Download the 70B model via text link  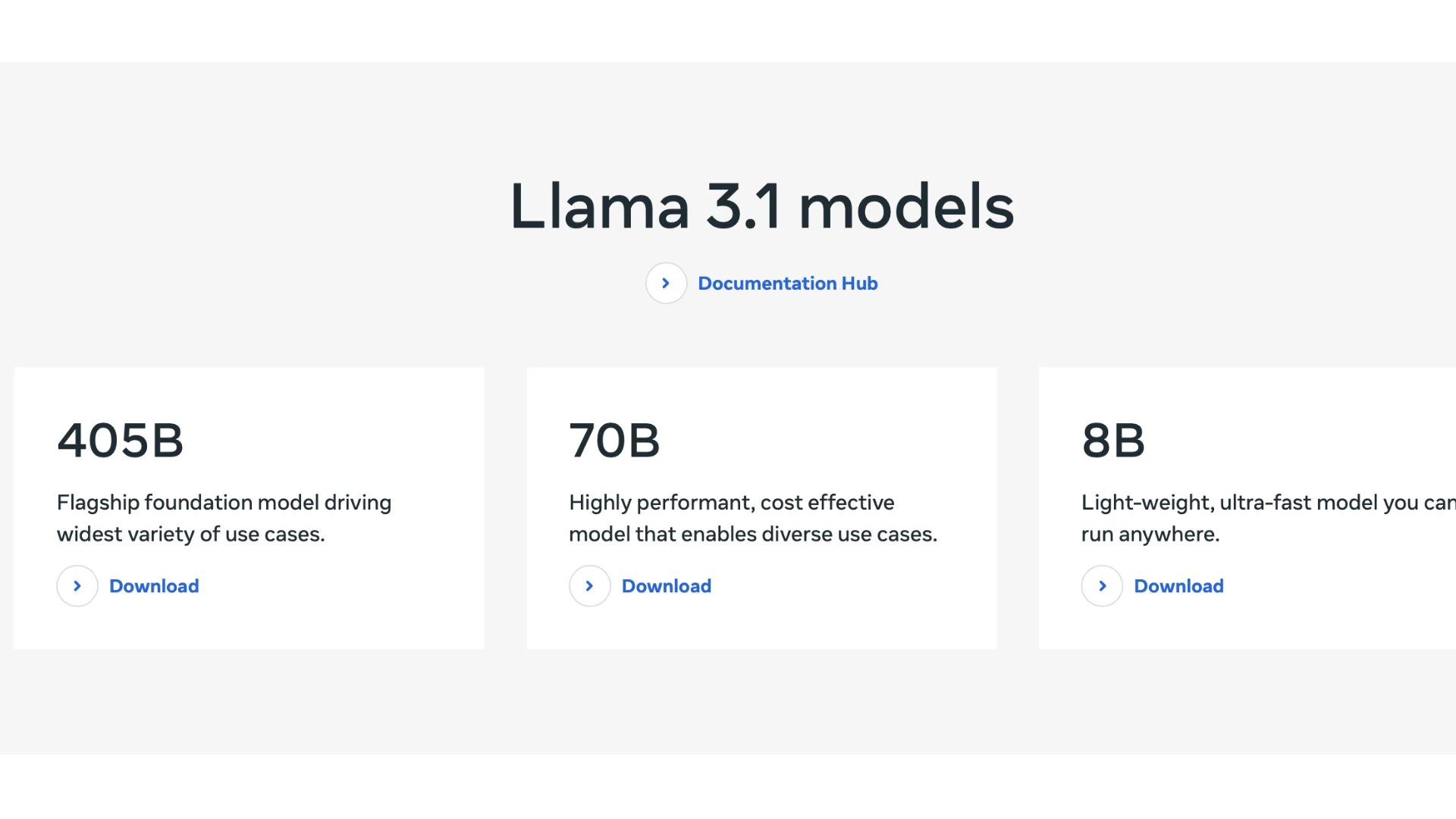tap(666, 586)
